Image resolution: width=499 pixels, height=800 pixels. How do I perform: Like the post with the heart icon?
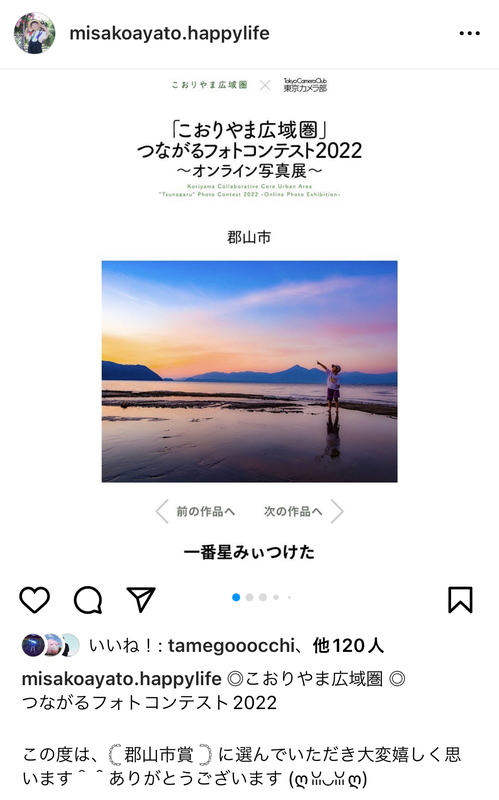pyautogui.click(x=34, y=599)
